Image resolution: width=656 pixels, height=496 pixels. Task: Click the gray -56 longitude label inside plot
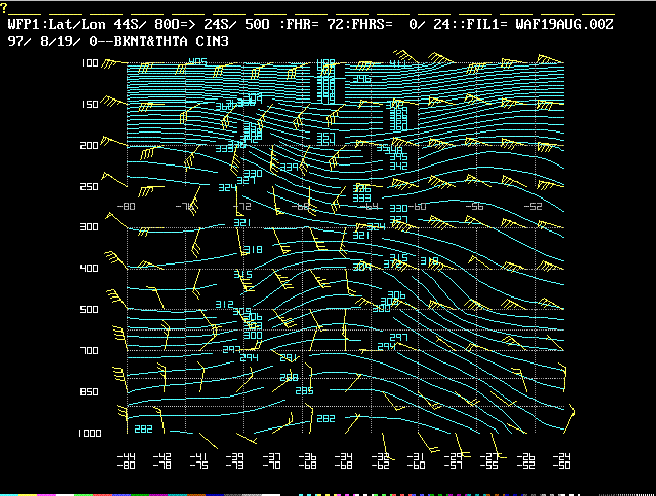[474, 207]
